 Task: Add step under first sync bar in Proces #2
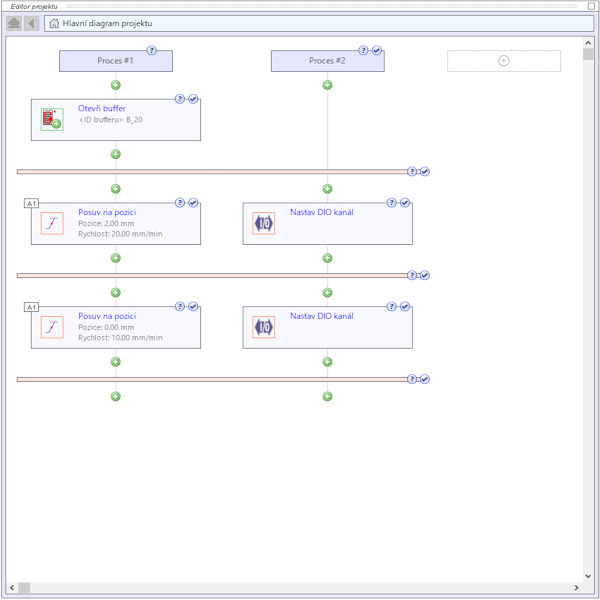[327, 189]
